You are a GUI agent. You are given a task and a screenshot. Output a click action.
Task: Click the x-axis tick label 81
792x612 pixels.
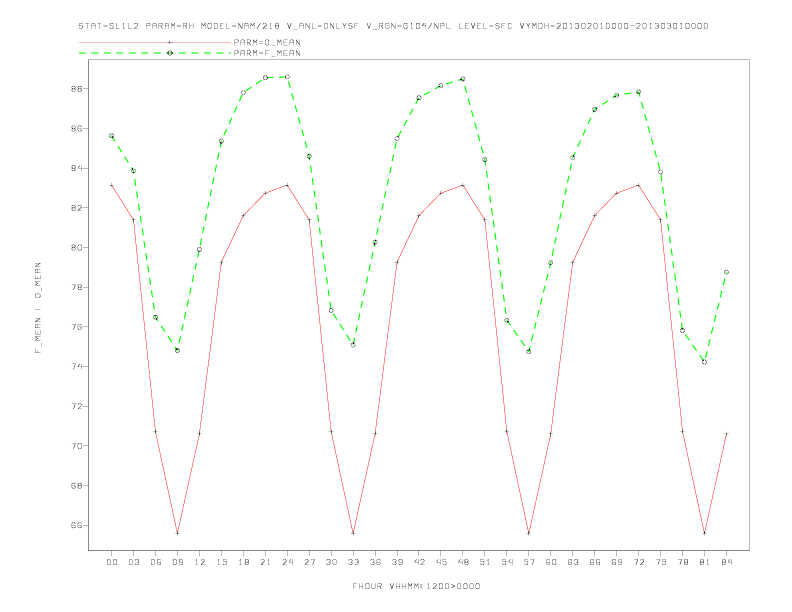click(705, 562)
